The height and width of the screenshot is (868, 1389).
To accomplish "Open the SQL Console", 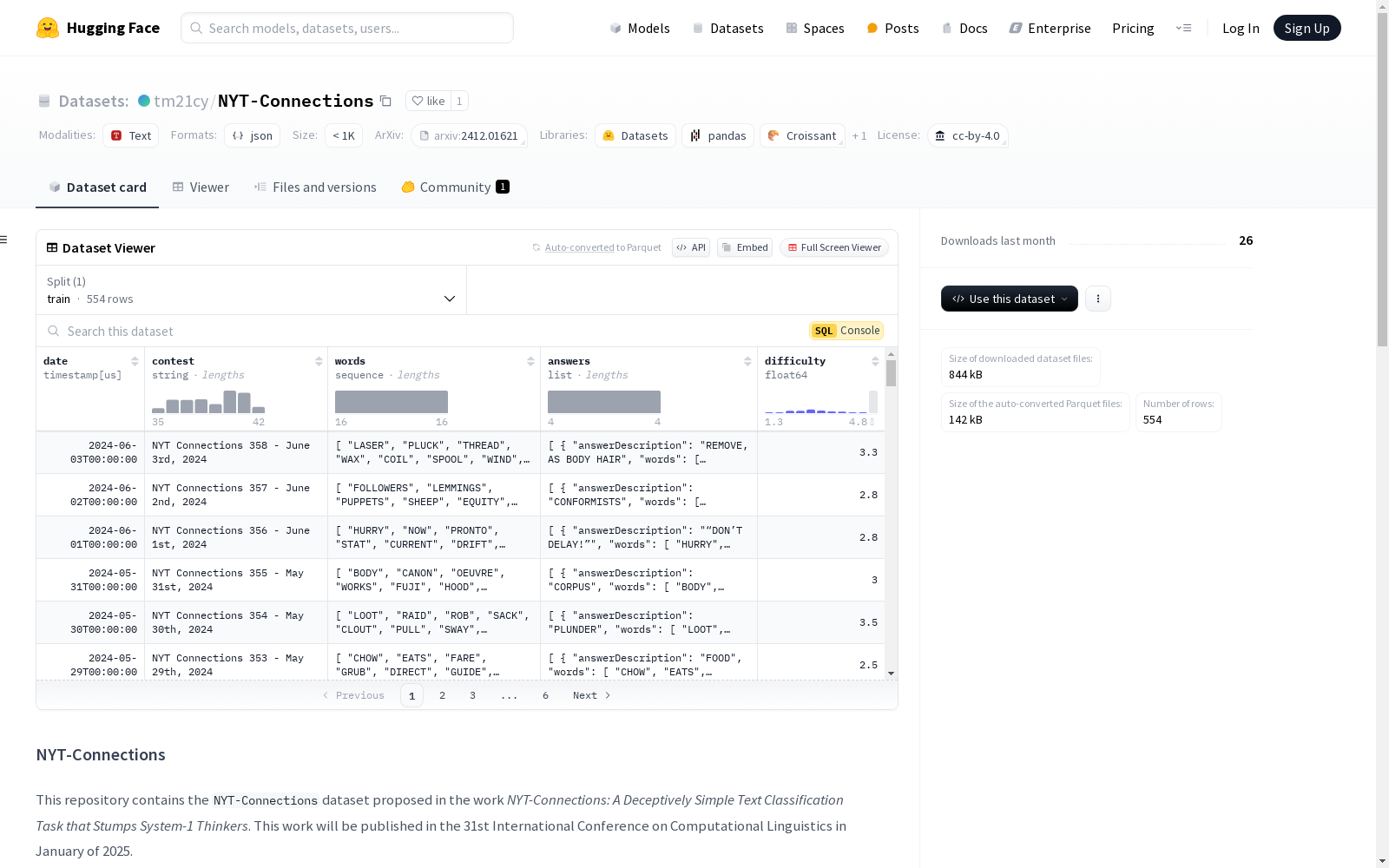I will 846,331.
